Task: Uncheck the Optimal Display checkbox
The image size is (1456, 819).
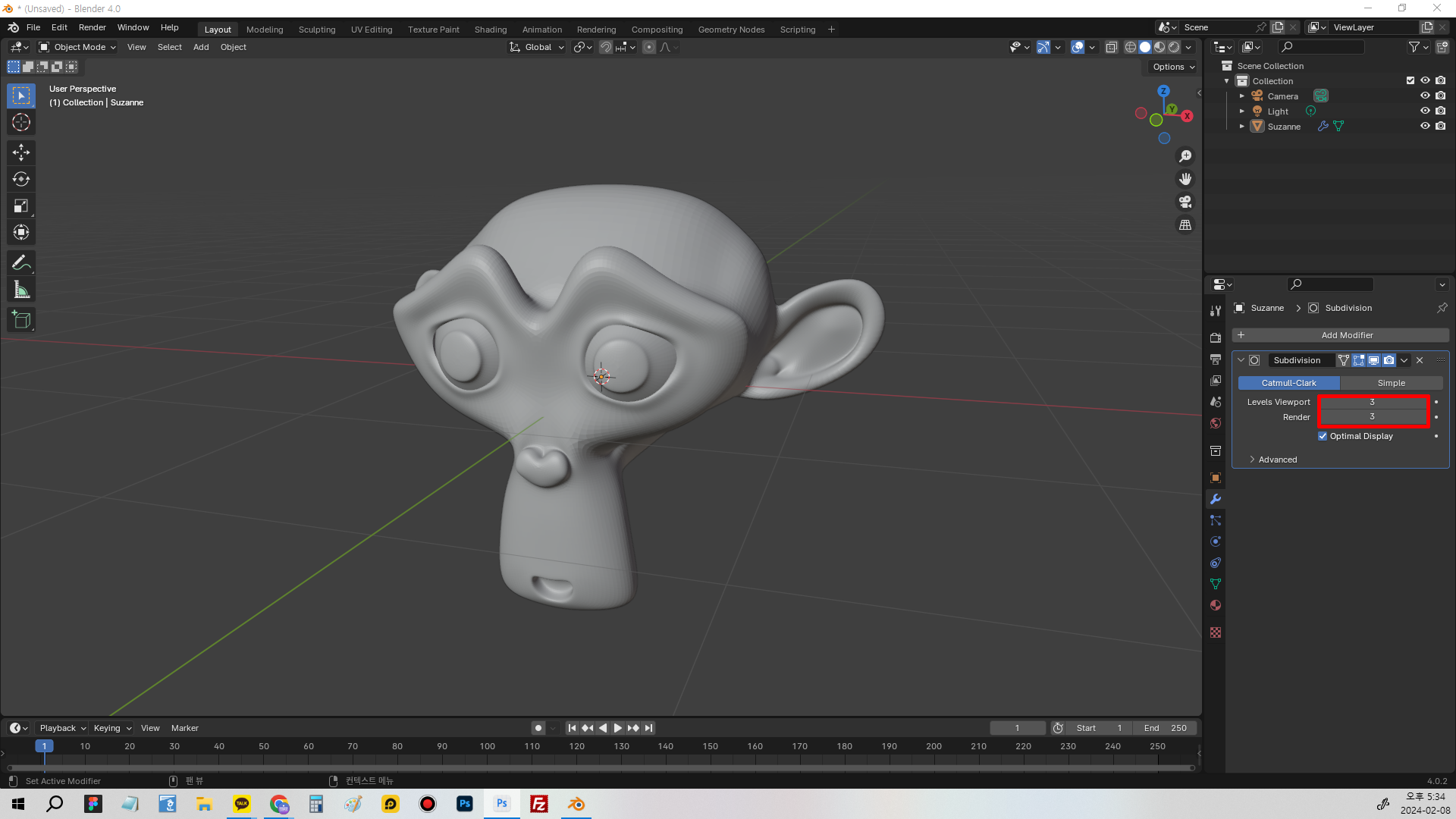Action: pos(1323,436)
